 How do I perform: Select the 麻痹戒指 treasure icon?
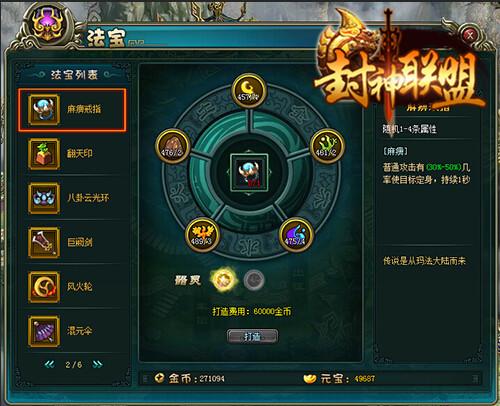coord(44,109)
